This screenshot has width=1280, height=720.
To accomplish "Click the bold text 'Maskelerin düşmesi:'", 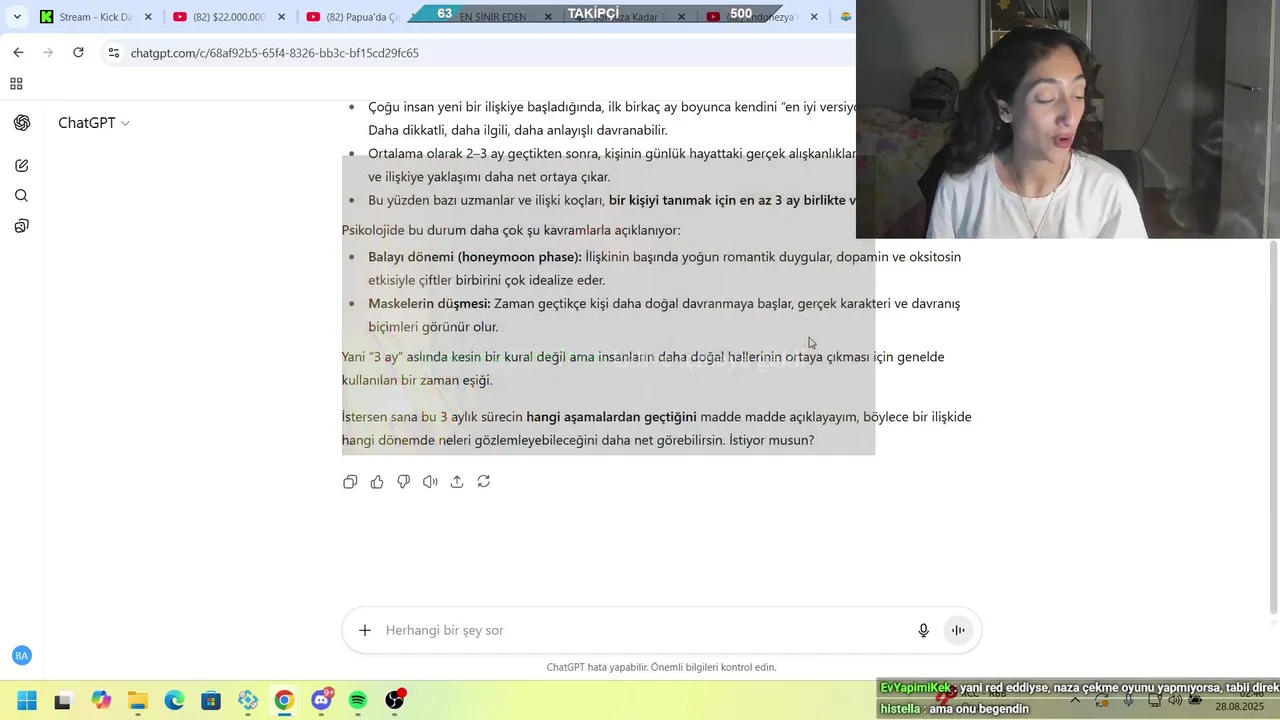I will tap(429, 304).
